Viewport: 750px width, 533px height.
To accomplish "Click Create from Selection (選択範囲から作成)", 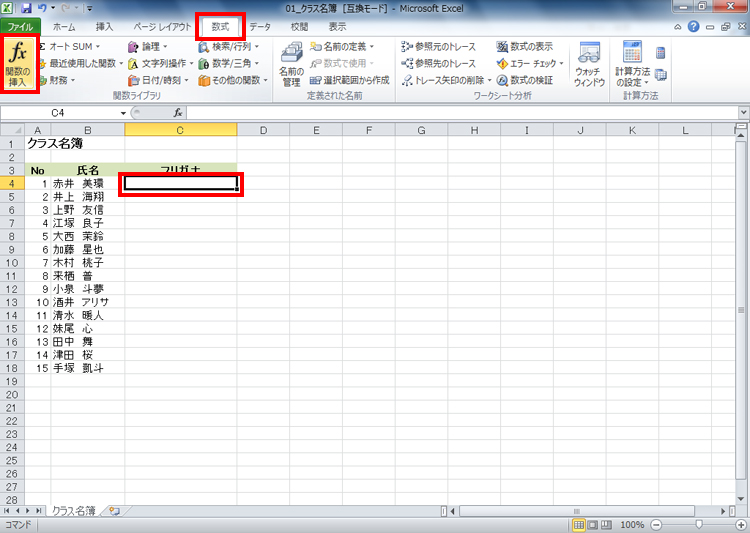I will click(x=350, y=80).
